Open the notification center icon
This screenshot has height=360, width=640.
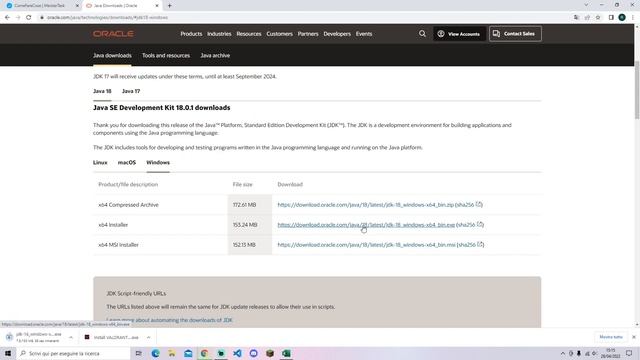tap(629, 353)
